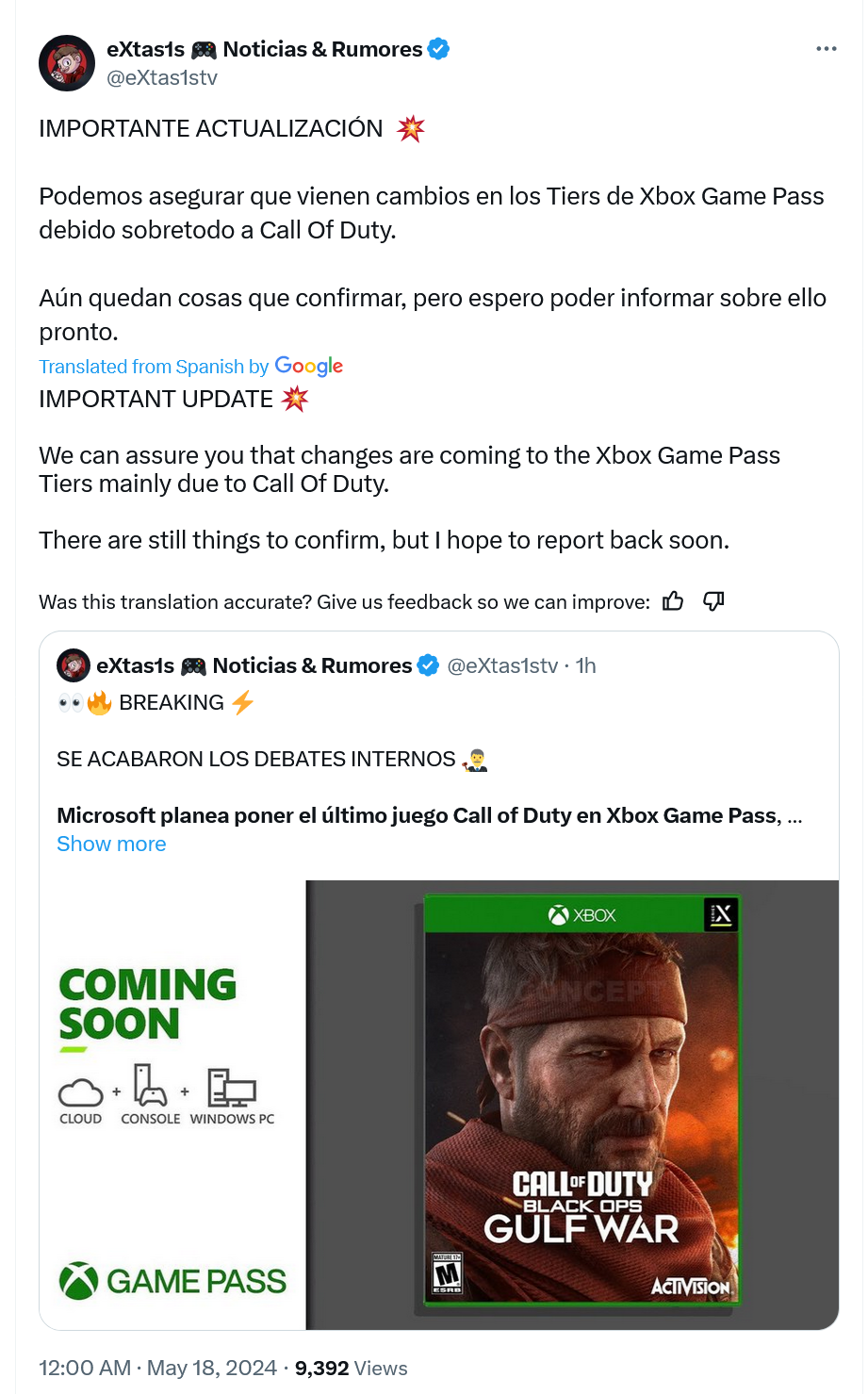Open the 12:00 AM · May 18, 2024 timestamp
This screenshot has height=1394, width=868.
pyautogui.click(x=157, y=1368)
